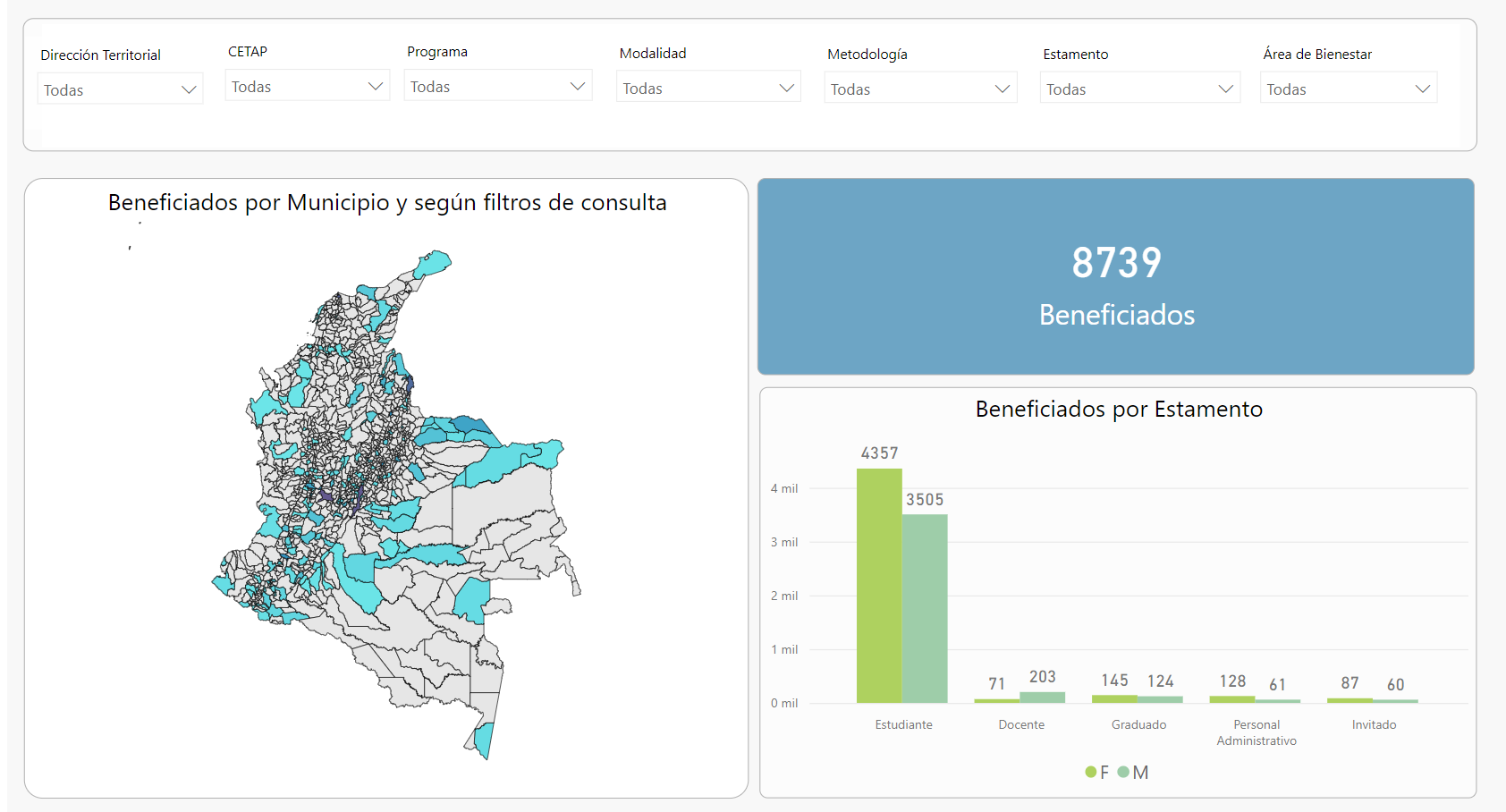Viewport: 1506px width, 812px height.
Task: Click the Beneficiados por Municipio map title
Action: 387,203
